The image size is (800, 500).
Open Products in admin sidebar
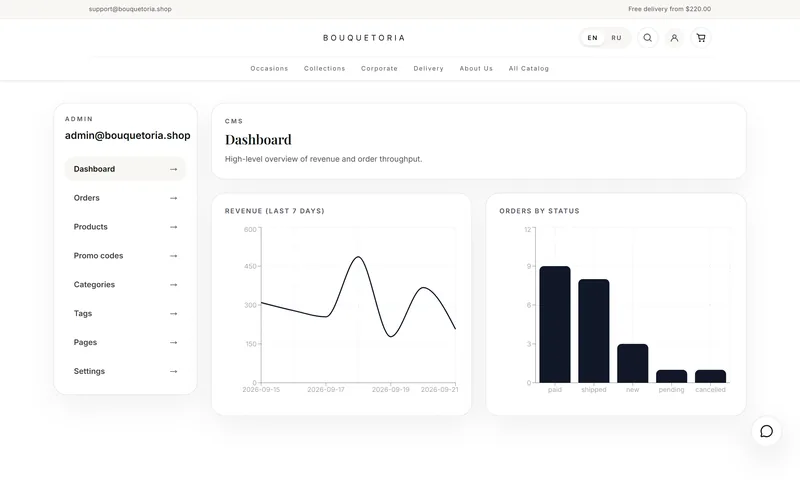click(126, 227)
